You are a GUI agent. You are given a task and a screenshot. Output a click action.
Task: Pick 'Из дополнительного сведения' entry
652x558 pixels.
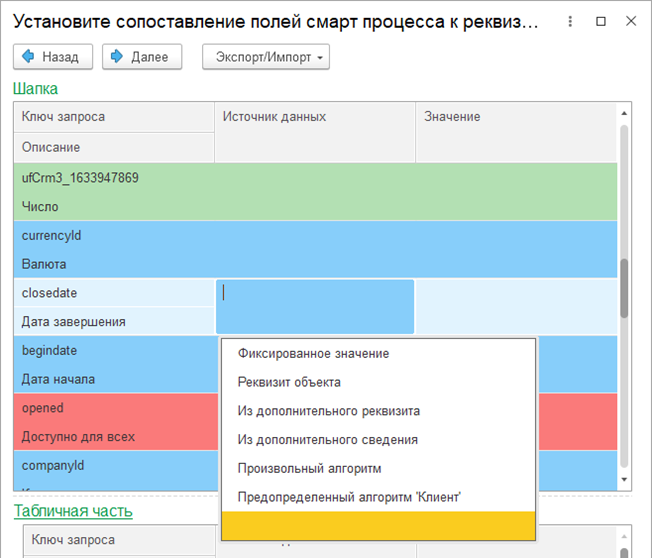pos(327,439)
